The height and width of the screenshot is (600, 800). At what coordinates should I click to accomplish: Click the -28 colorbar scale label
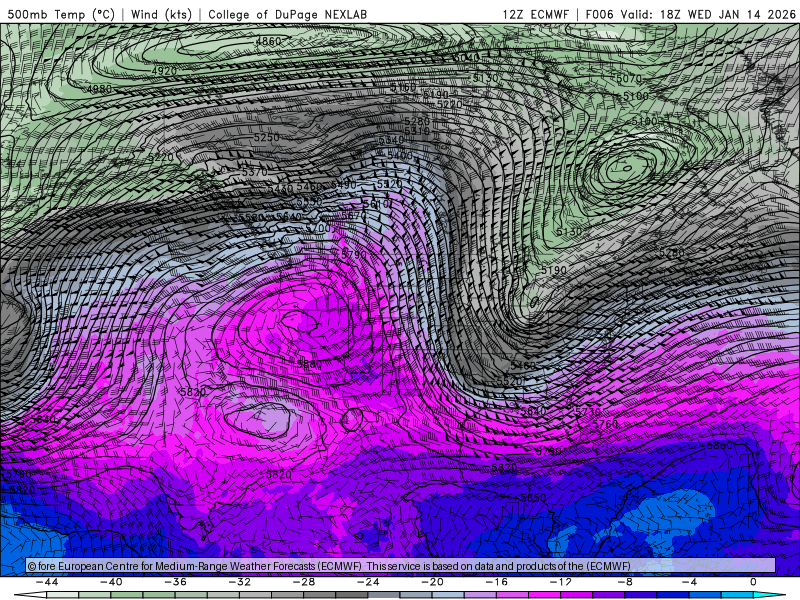pyautogui.click(x=304, y=582)
